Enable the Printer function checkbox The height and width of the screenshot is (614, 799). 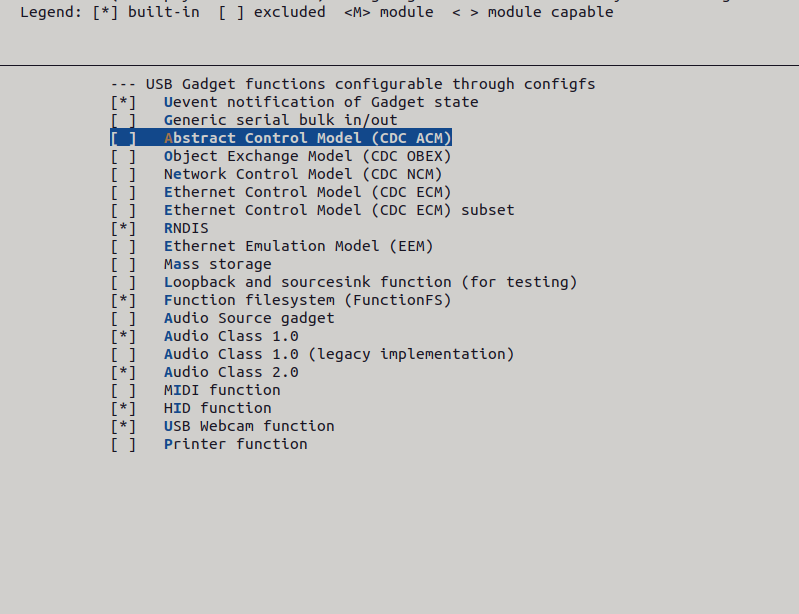click(123, 444)
